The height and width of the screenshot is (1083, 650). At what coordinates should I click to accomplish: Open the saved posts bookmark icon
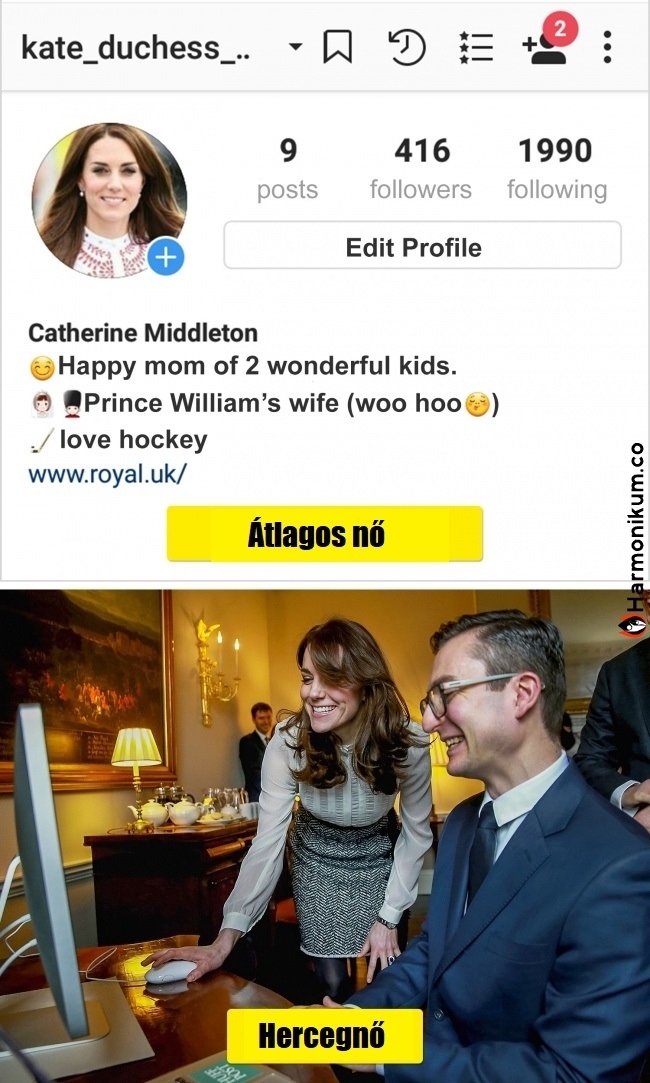point(337,48)
